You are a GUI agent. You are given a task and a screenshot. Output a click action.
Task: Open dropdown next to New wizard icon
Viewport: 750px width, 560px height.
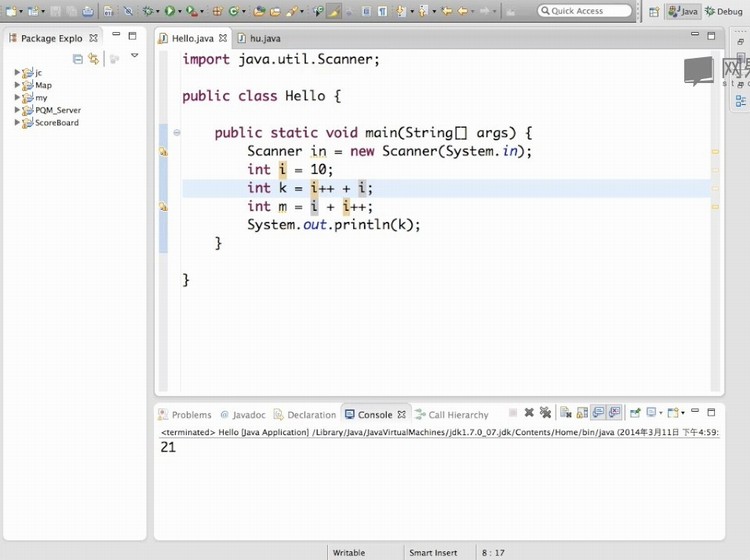21,11
